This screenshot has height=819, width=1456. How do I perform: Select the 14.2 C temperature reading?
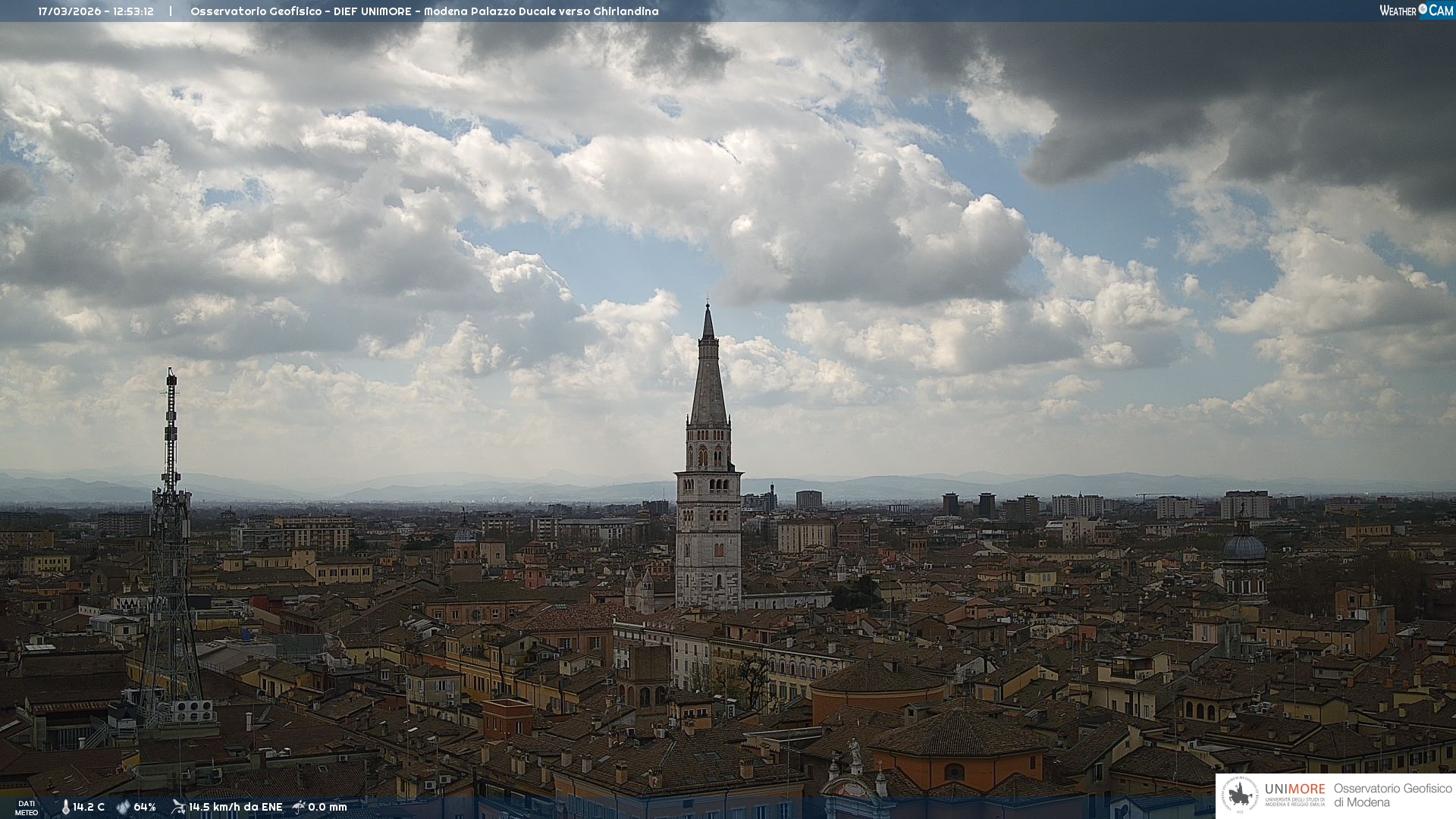click(89, 807)
